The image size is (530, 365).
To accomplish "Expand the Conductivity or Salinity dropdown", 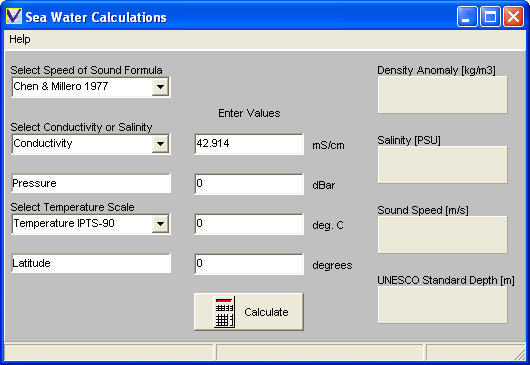I will click(x=160, y=144).
